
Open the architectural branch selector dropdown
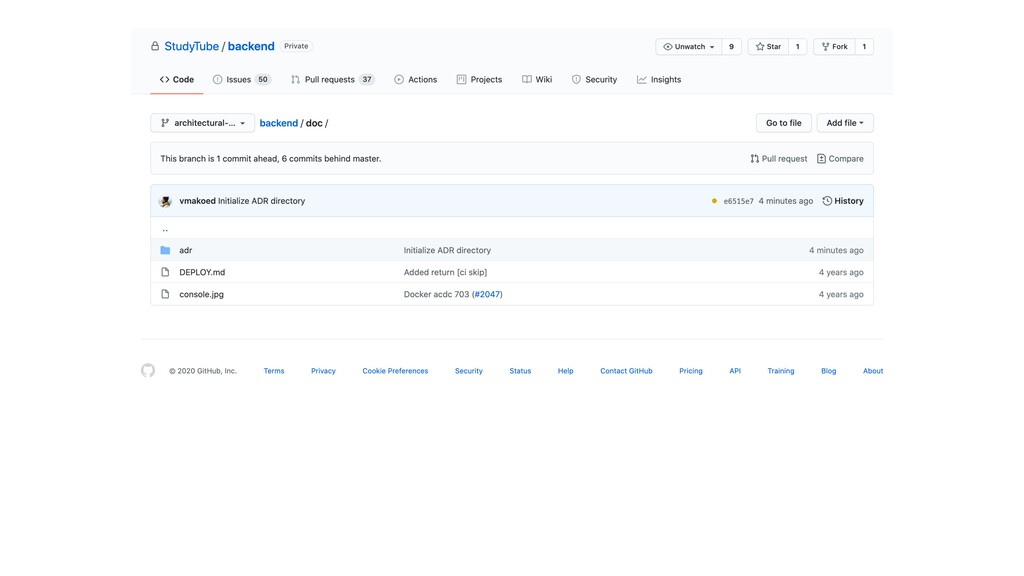click(x=202, y=123)
